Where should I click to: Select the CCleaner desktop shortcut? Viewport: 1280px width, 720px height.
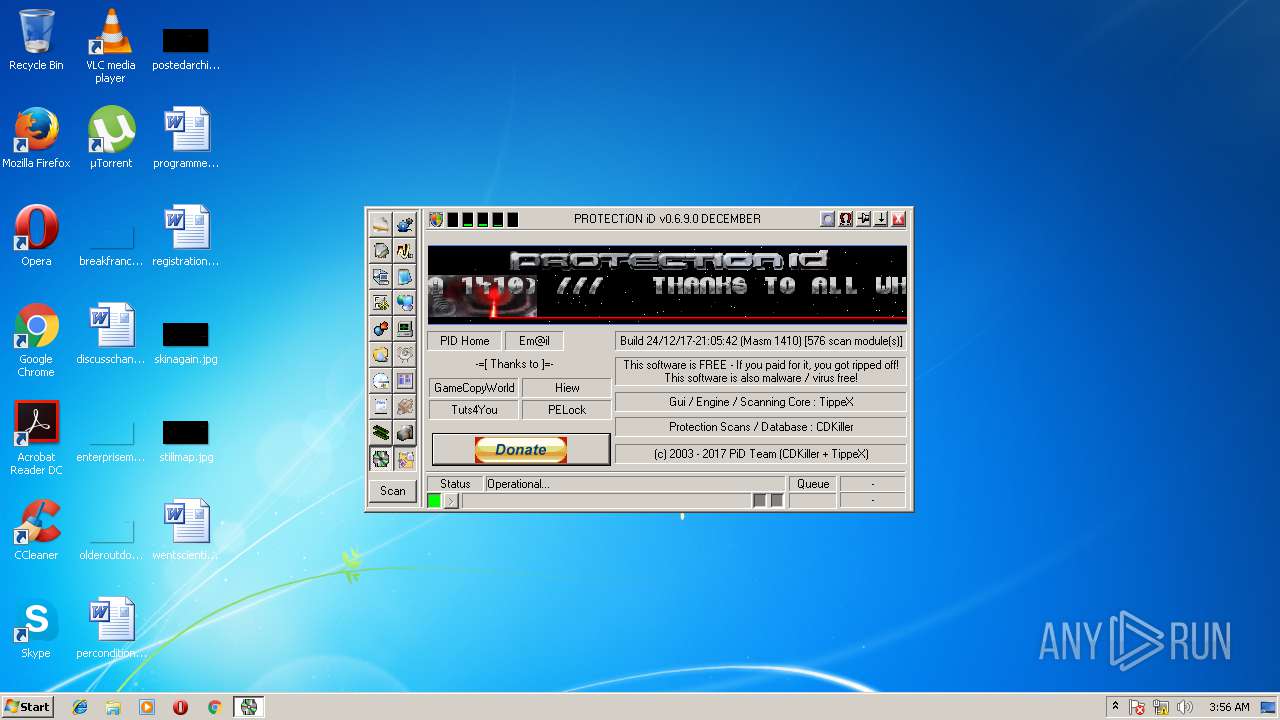36,530
